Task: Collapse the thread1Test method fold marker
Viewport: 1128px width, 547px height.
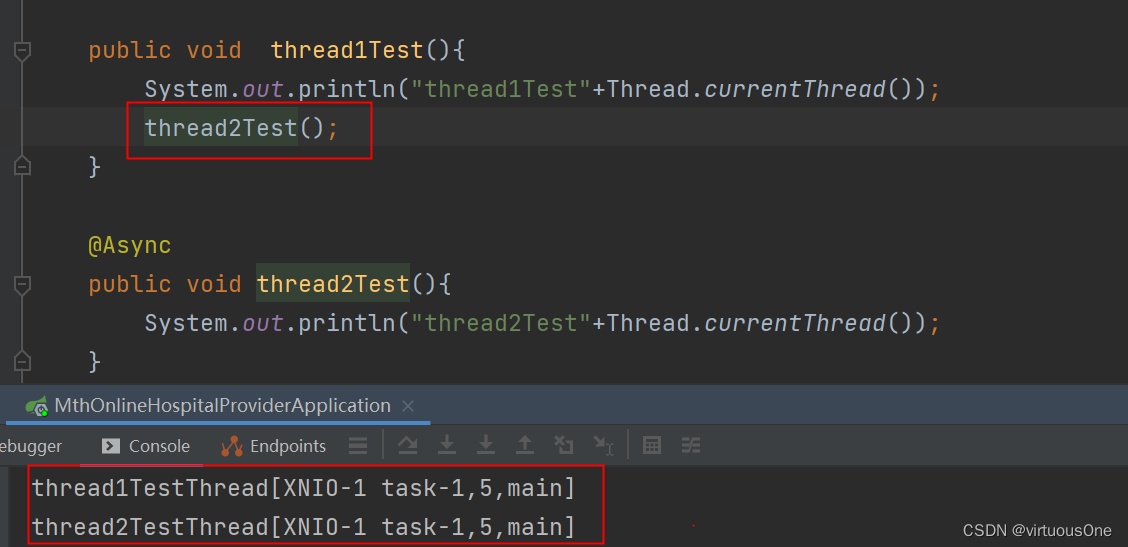Action: (x=22, y=50)
